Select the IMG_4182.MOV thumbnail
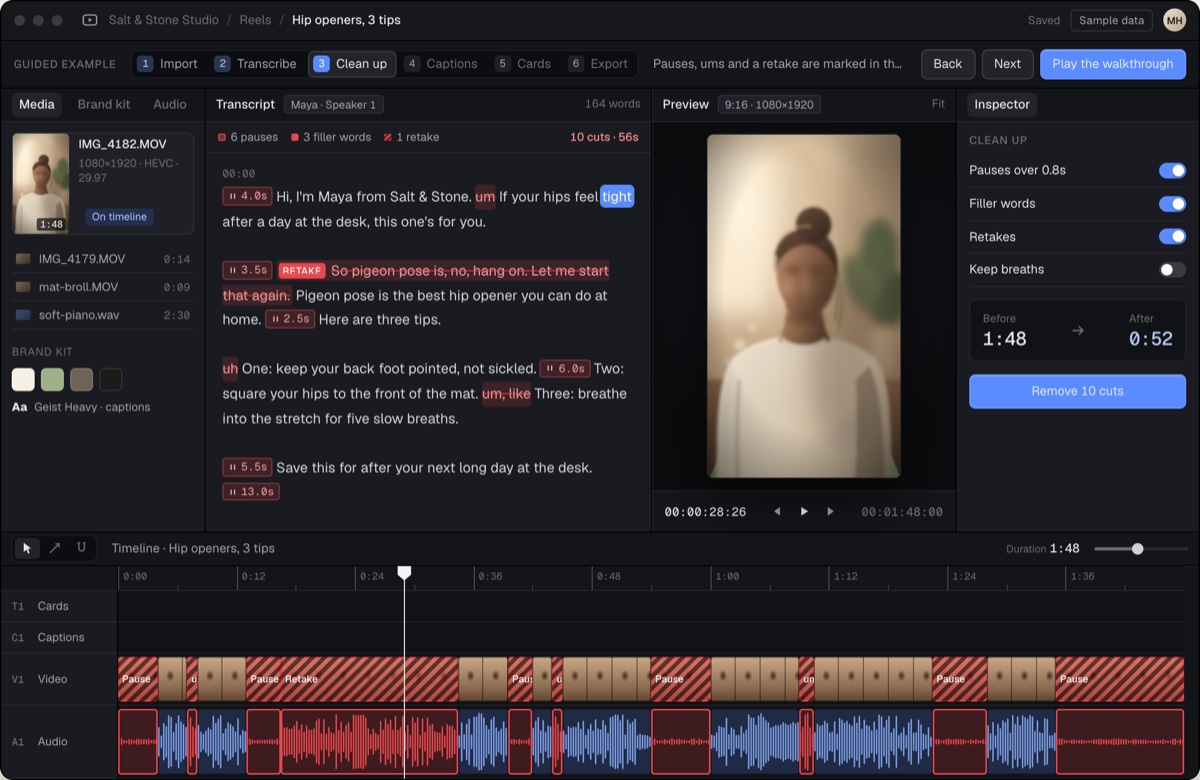1200x780 pixels. [x=41, y=184]
